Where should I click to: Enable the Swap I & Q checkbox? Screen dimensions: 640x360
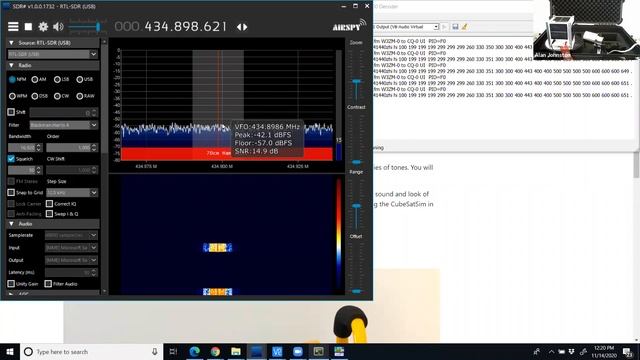pos(49,214)
